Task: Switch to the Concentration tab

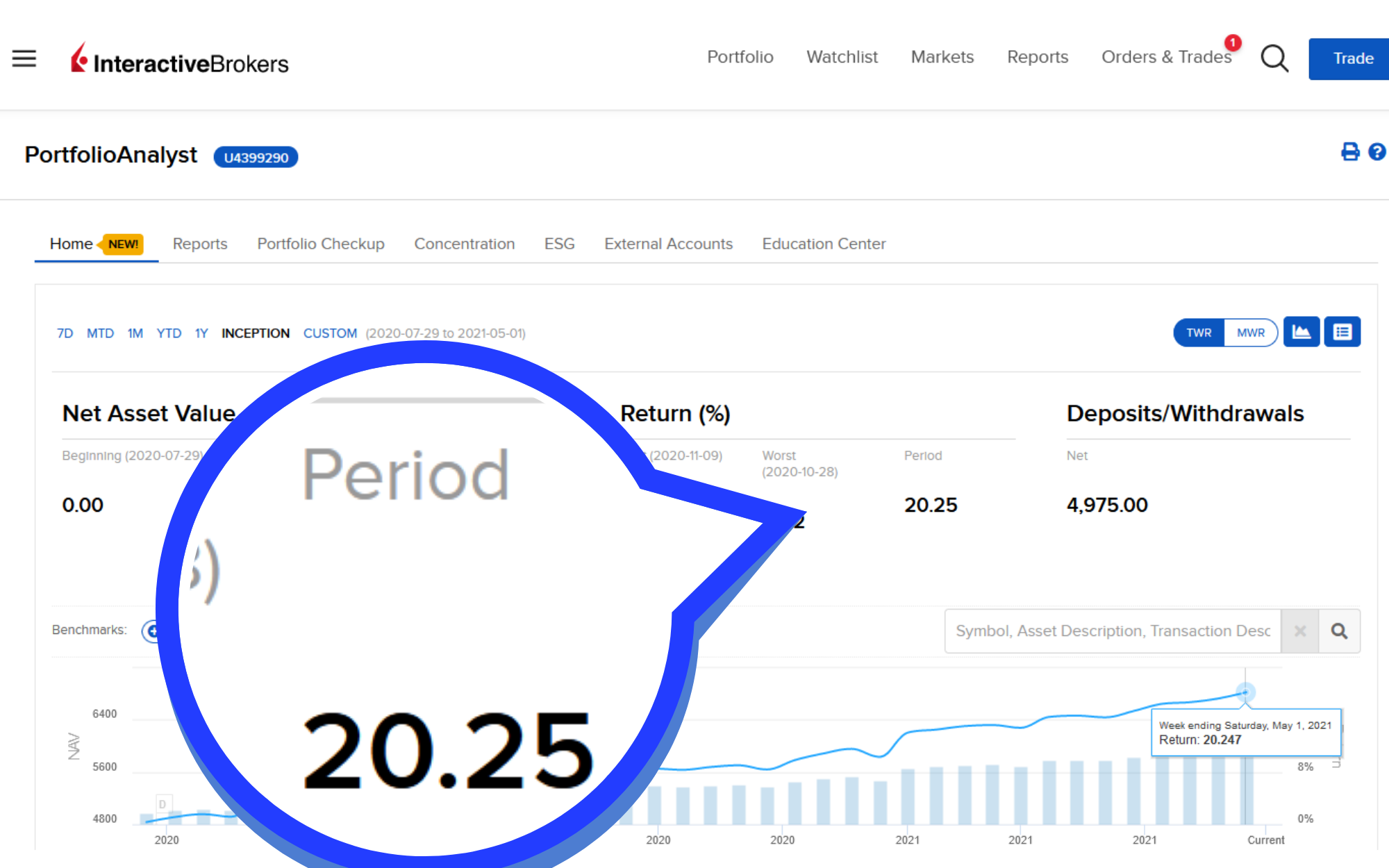Action: point(464,244)
